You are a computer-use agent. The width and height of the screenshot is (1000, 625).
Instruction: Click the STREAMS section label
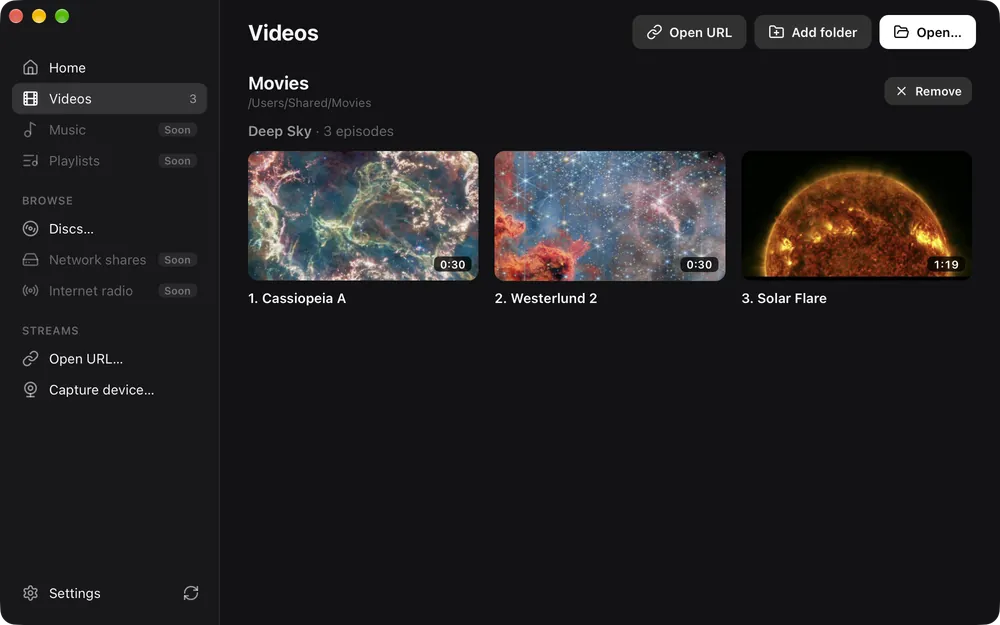(x=50, y=330)
